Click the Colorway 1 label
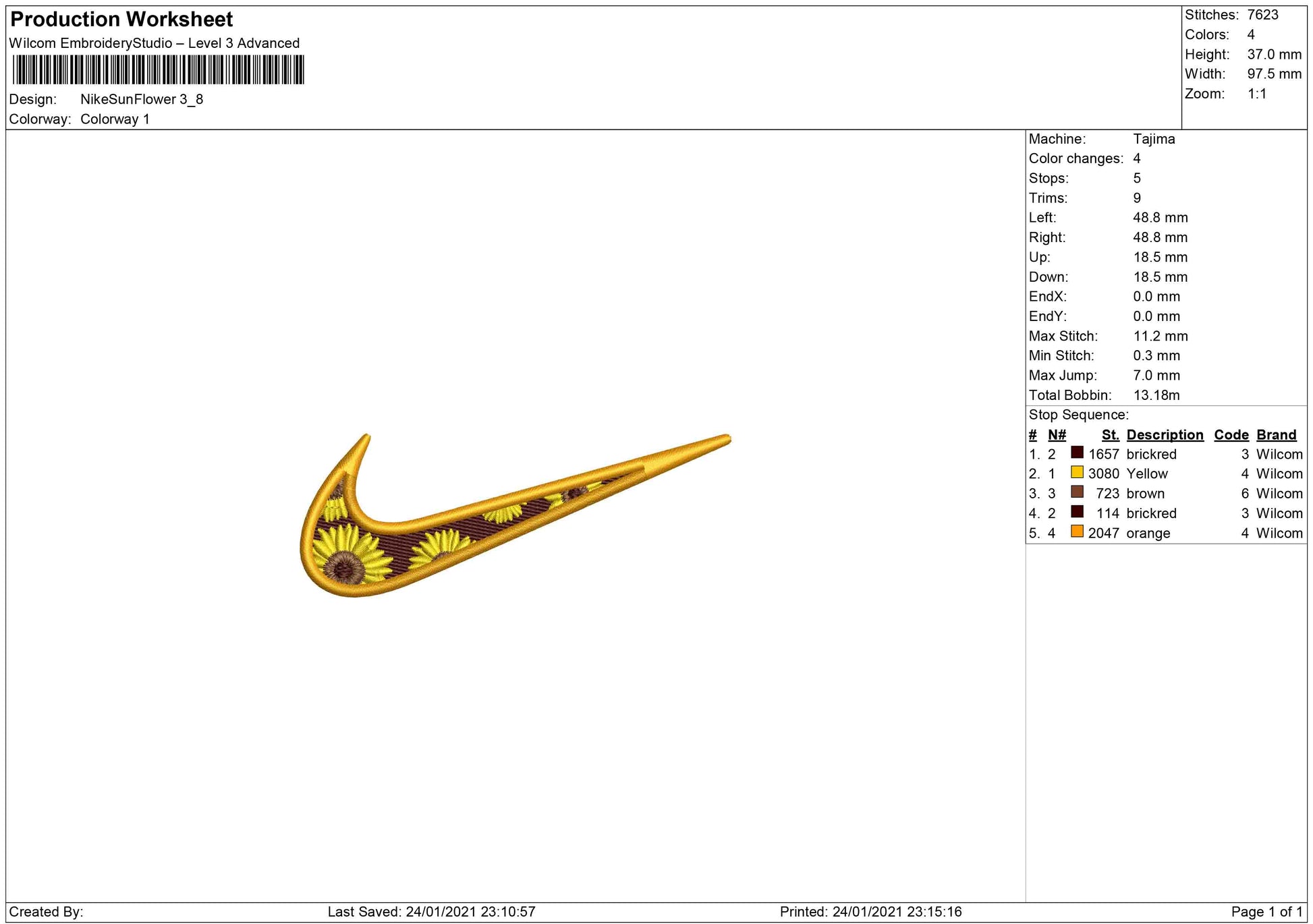 click(x=115, y=119)
